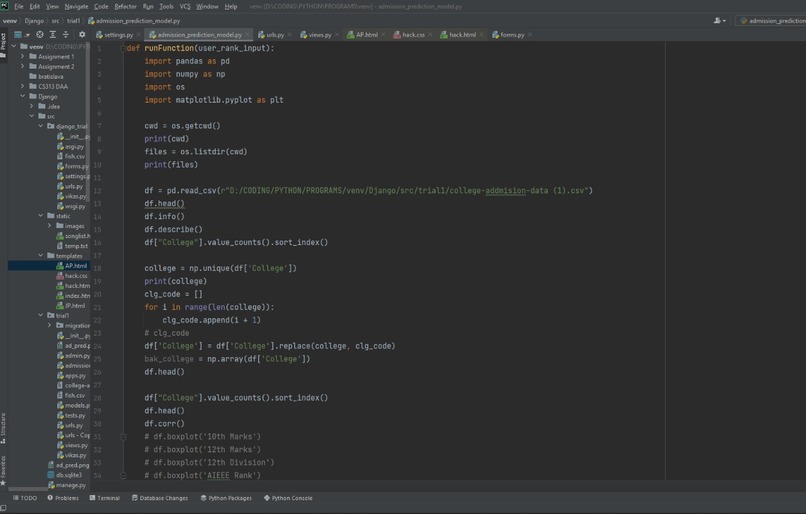
Task: Open the Python Console tool window
Action: [288, 498]
